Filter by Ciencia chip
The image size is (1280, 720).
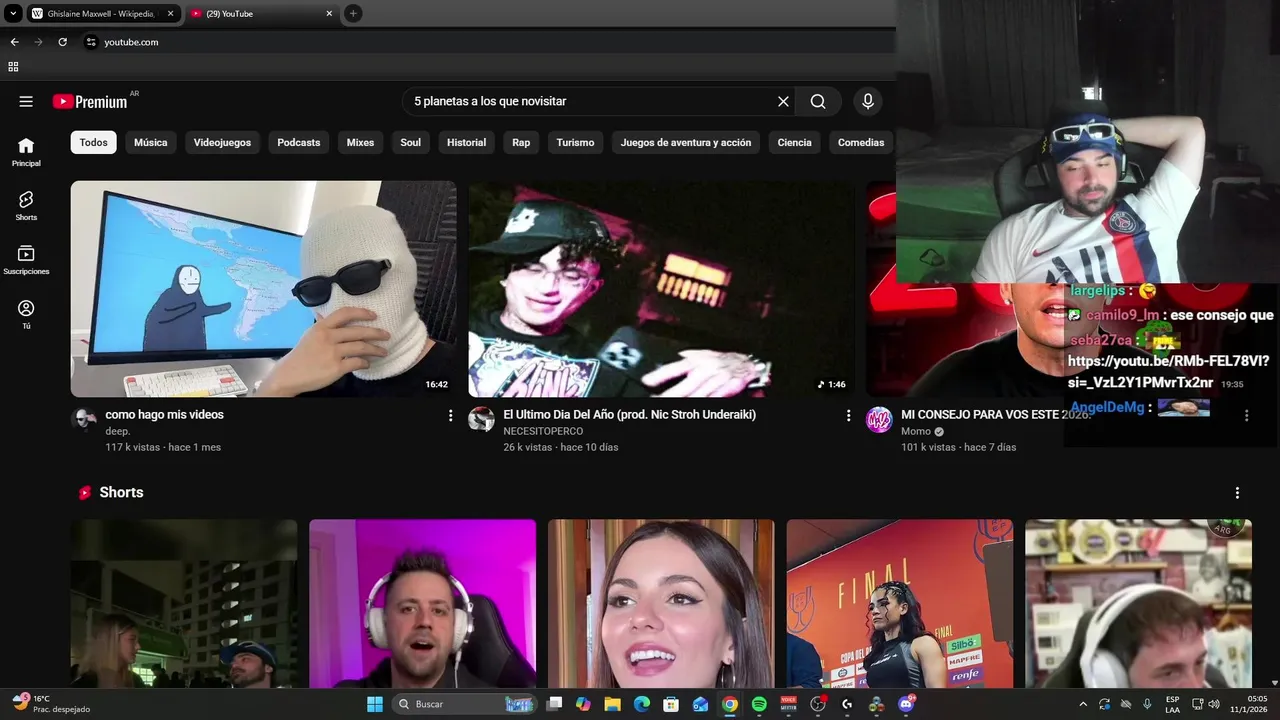click(x=795, y=142)
